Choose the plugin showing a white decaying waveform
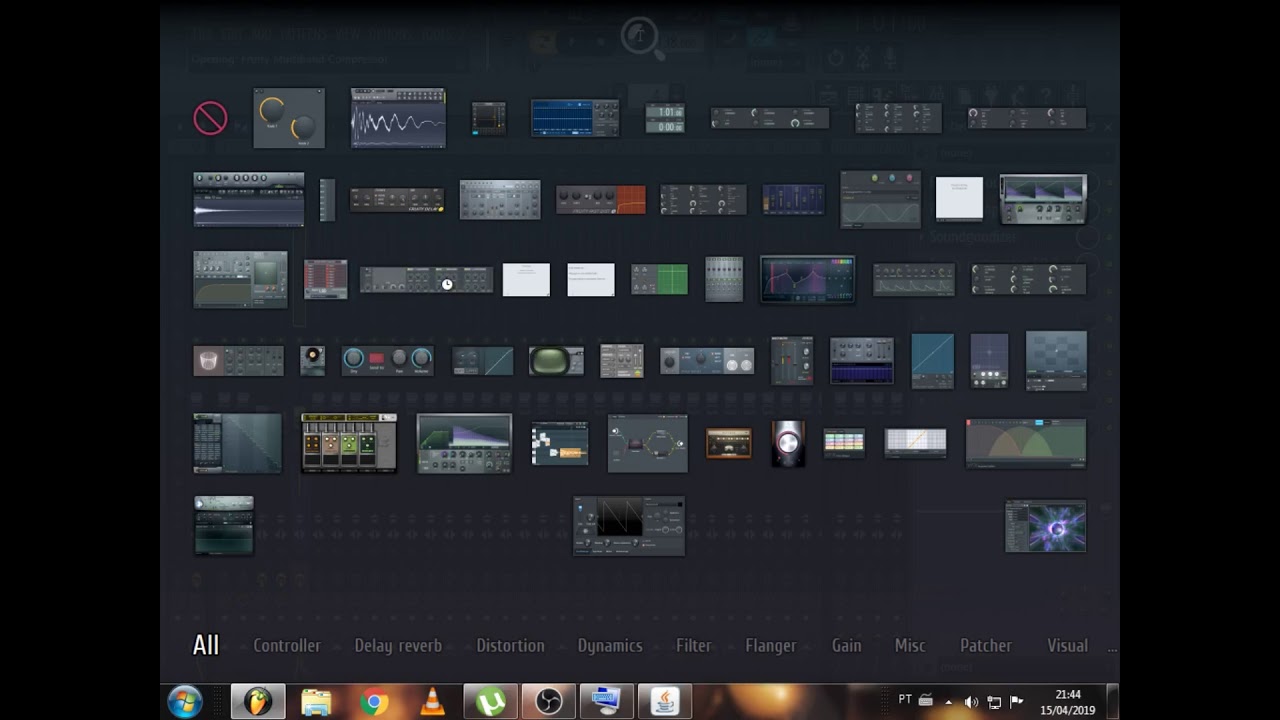The image size is (1280, 720). (398, 118)
